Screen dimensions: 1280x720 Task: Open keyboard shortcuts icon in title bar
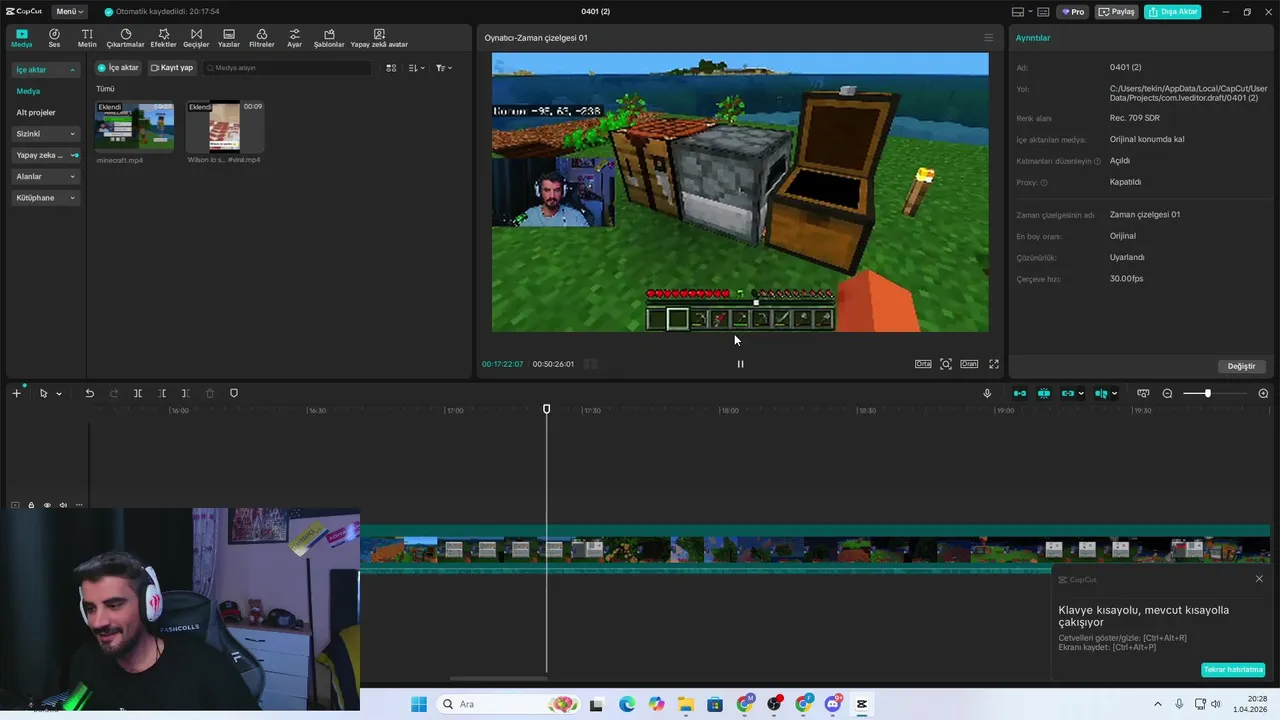[1043, 12]
